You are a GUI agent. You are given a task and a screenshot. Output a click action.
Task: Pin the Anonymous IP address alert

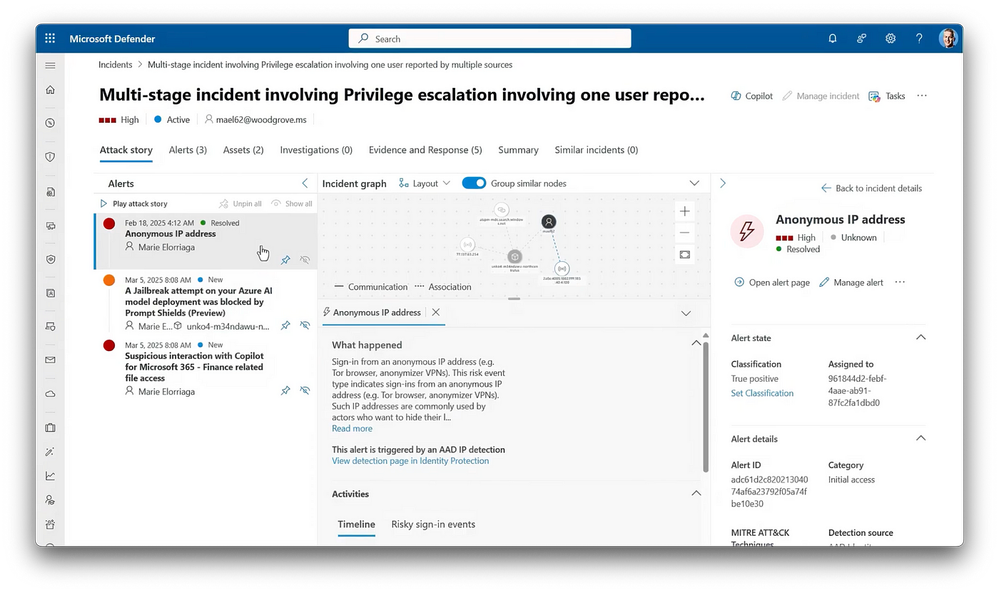click(285, 260)
